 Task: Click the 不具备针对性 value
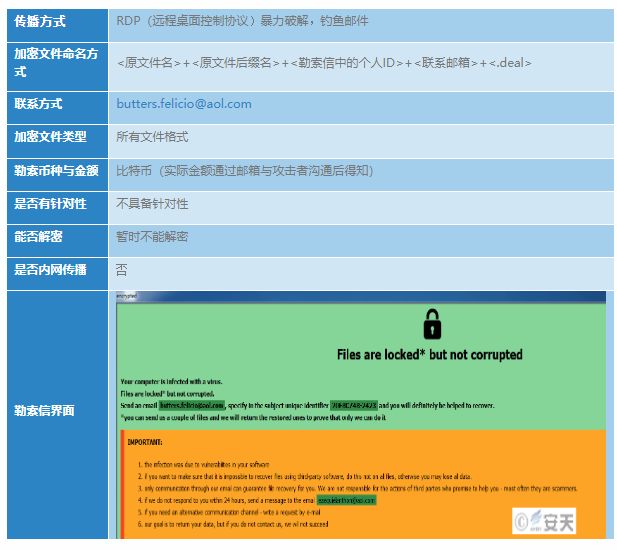pyautogui.click(x=152, y=204)
